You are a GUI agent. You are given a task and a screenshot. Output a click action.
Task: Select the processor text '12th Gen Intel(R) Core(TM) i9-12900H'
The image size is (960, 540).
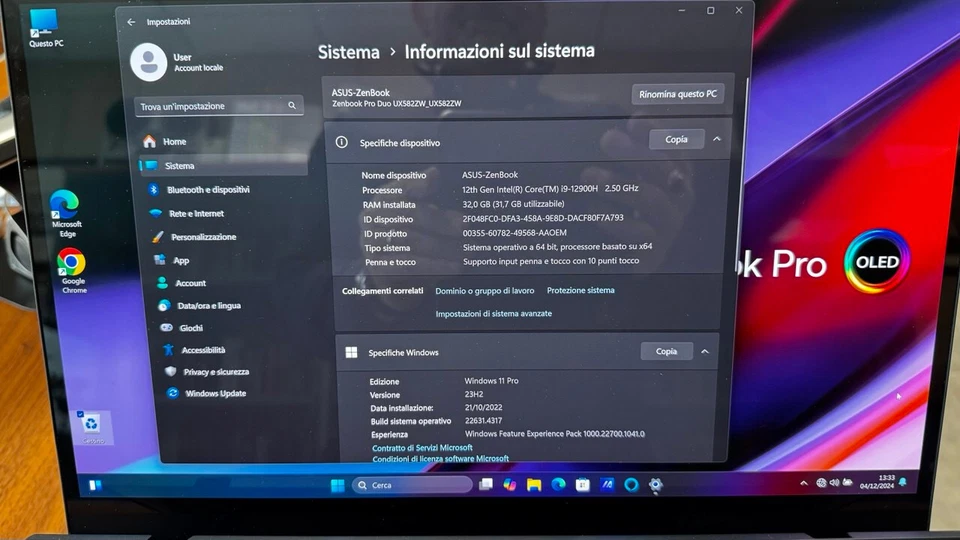530,189
